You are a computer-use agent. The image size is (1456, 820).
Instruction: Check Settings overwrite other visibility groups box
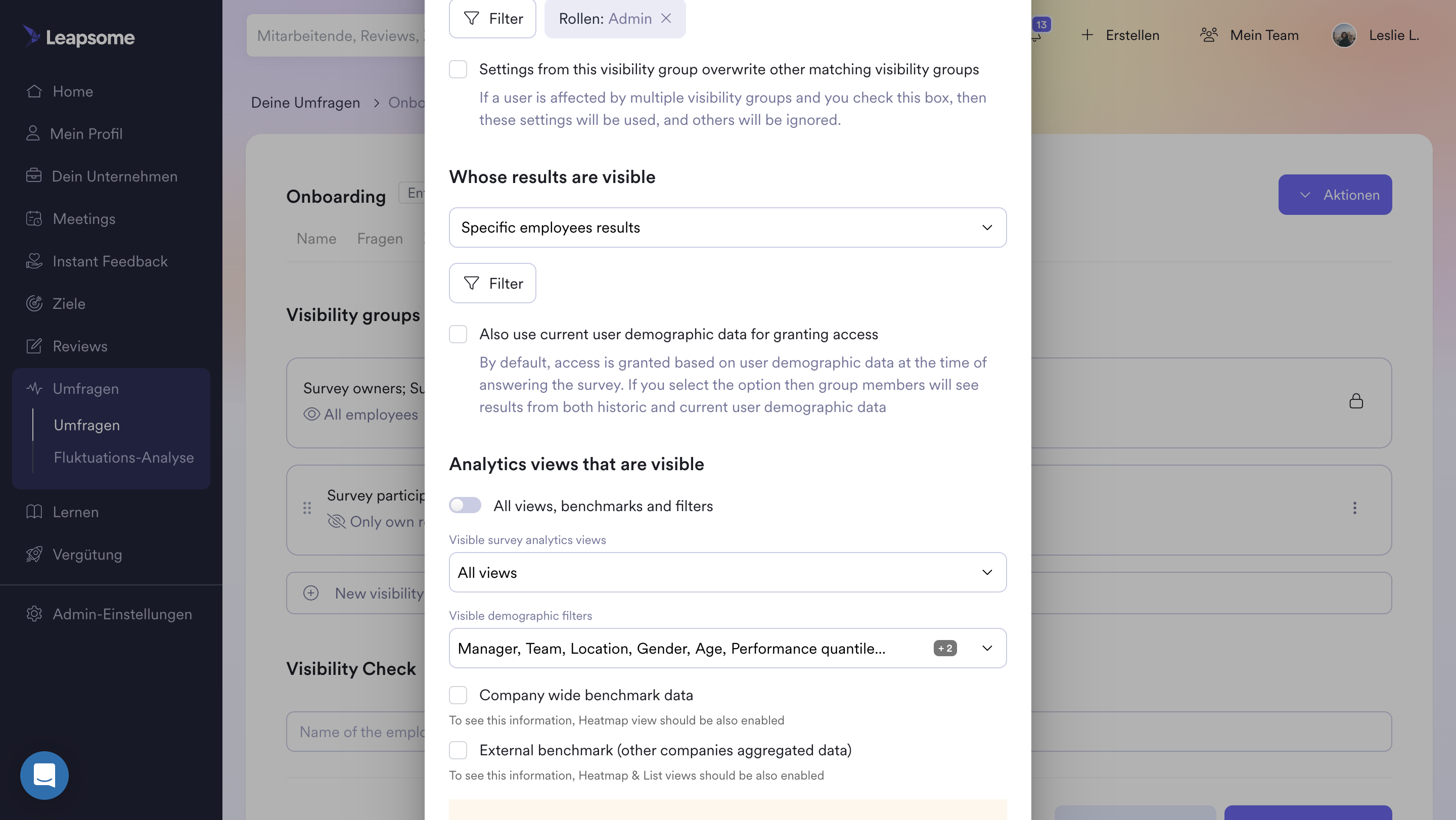pyautogui.click(x=458, y=69)
